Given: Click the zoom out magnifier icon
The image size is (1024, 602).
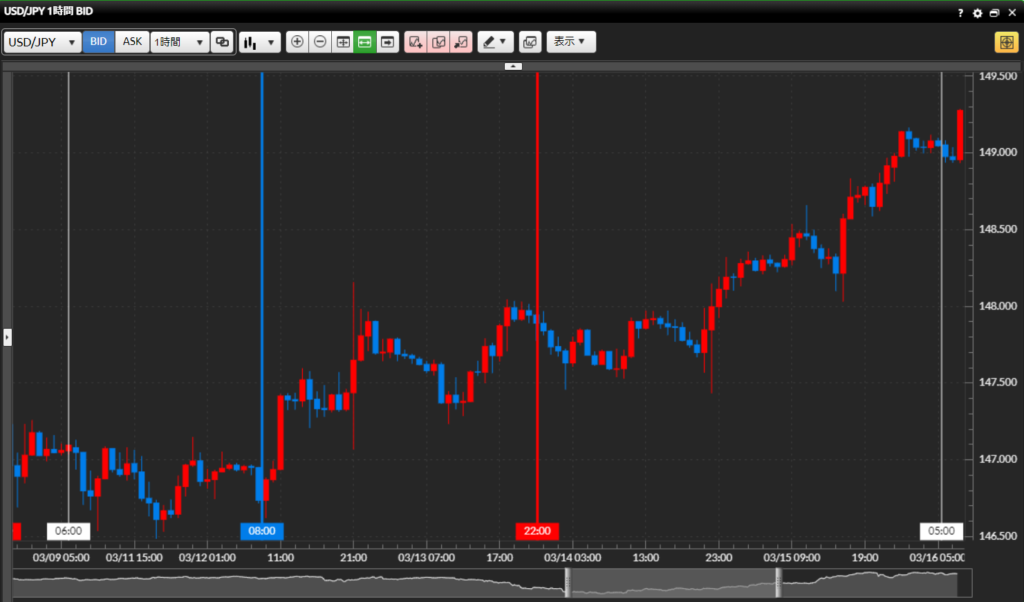Looking at the screenshot, I should (320, 42).
